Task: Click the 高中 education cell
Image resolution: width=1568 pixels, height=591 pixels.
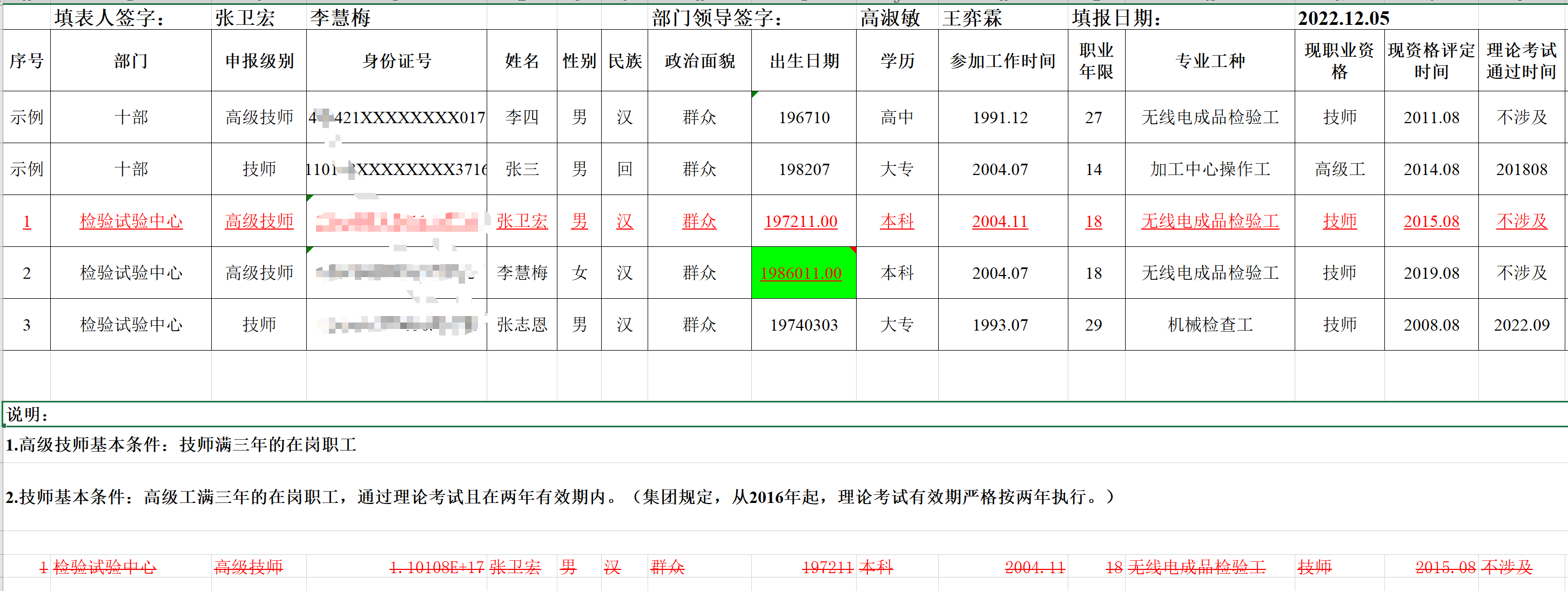Action: [x=897, y=117]
